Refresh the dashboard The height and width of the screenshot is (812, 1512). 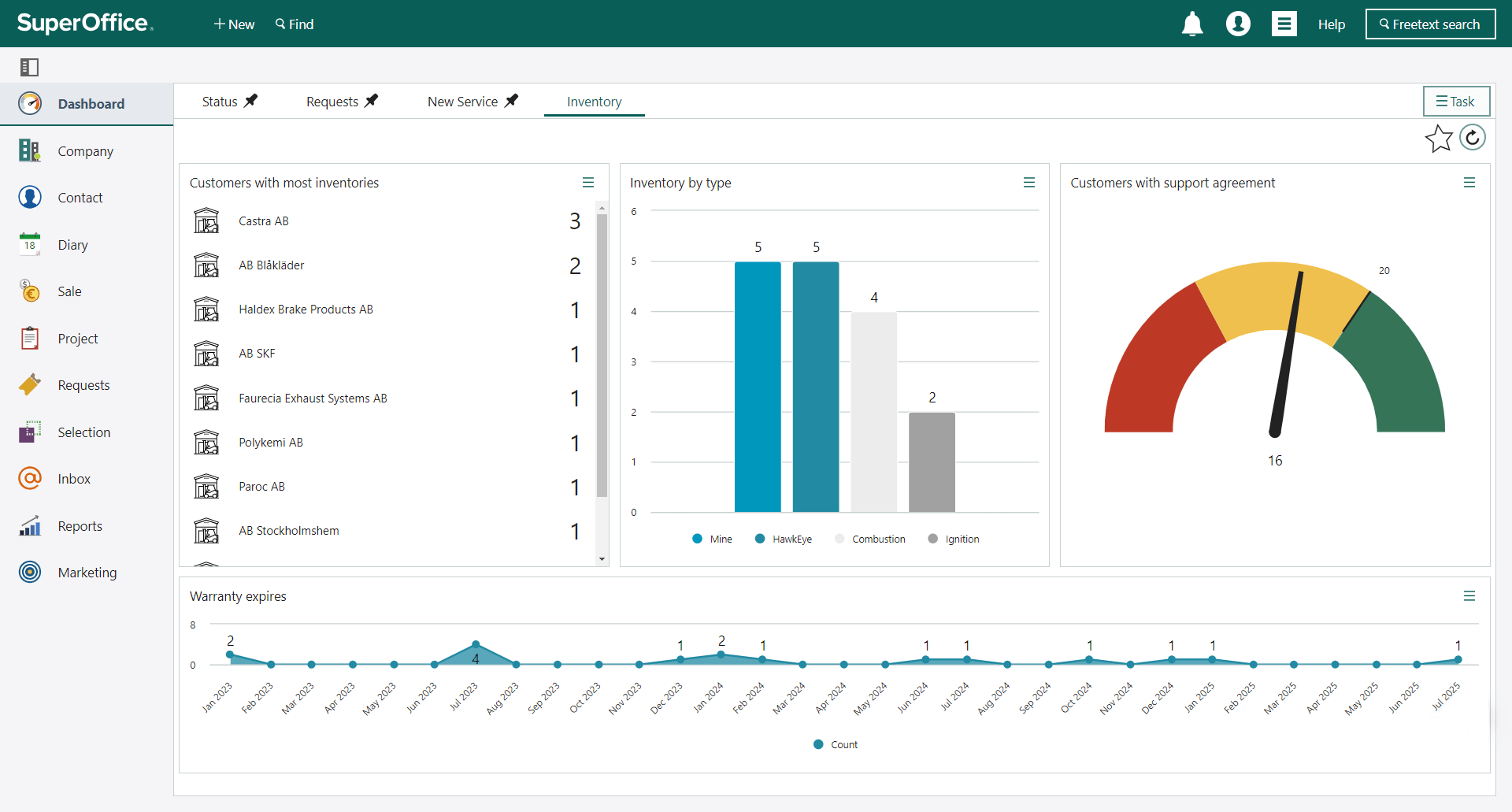pyautogui.click(x=1473, y=138)
